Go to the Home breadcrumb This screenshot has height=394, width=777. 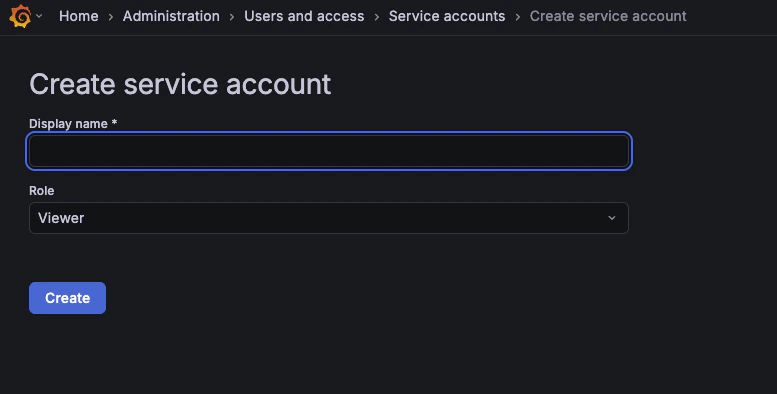(79, 16)
